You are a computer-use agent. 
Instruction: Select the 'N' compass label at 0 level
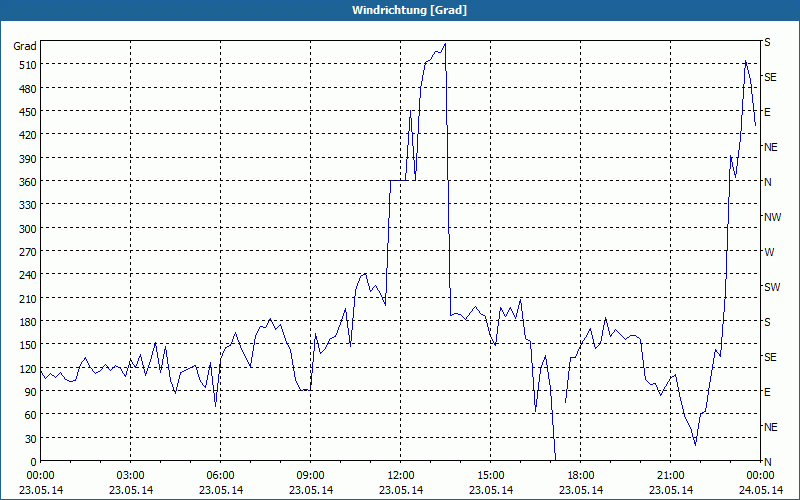coord(768,462)
